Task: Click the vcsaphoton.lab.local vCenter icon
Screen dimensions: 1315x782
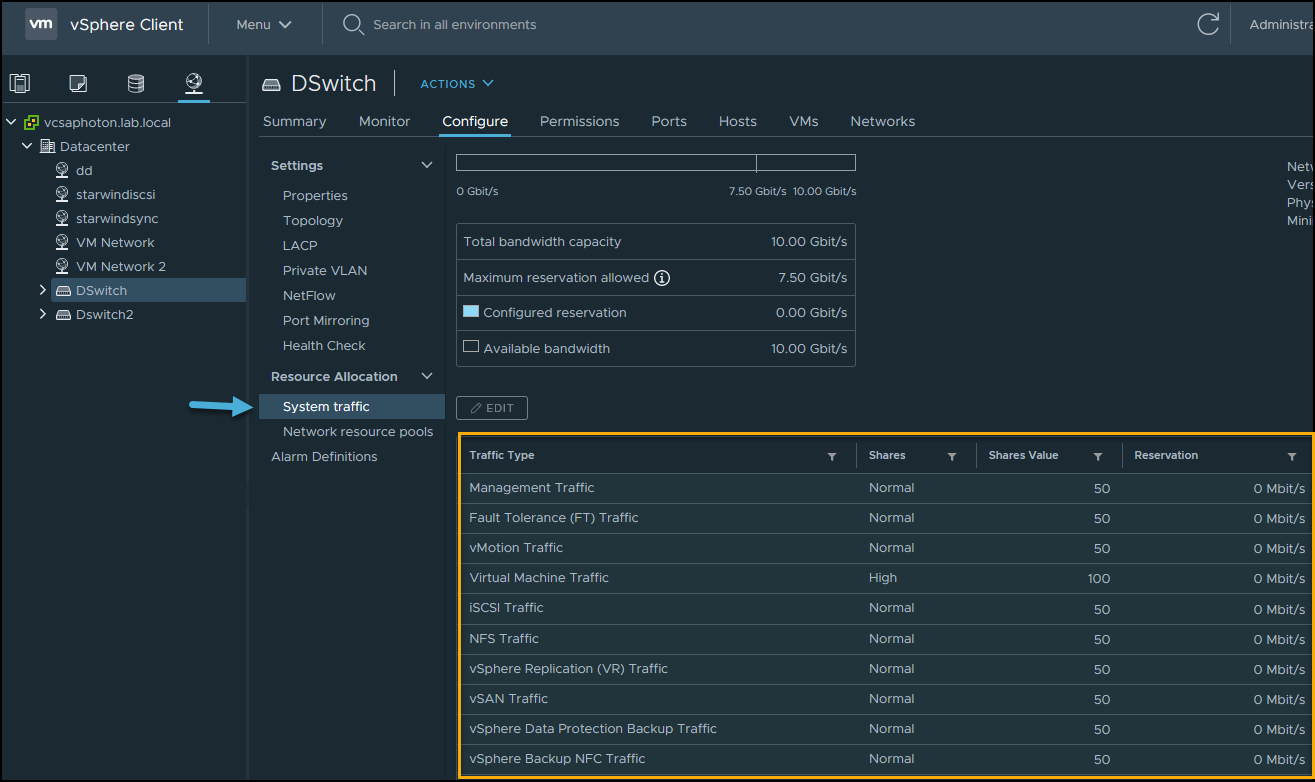Action: point(32,122)
